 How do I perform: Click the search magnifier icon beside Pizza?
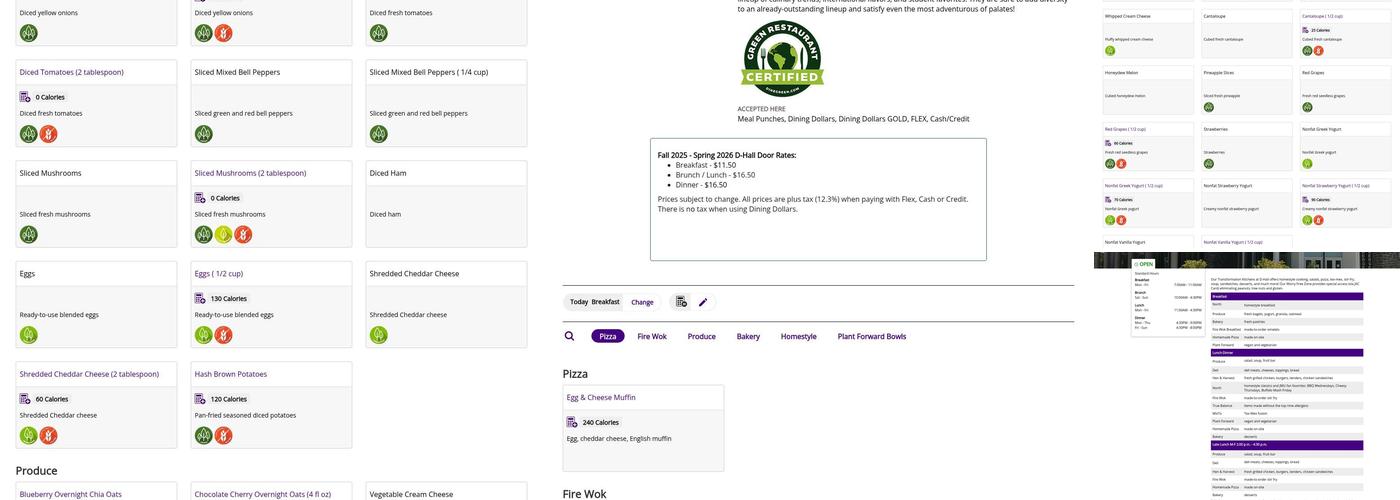569,337
